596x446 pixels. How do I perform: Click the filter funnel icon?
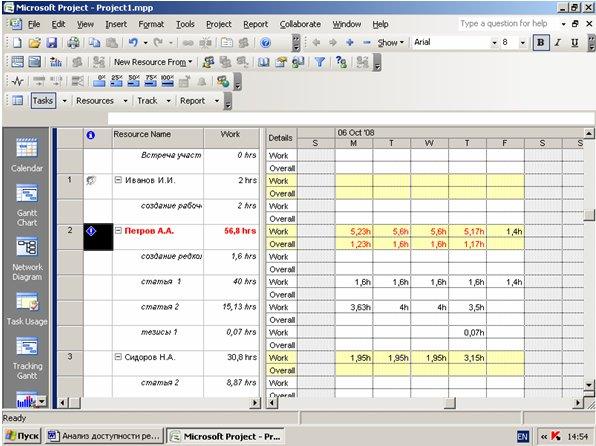pyautogui.click(x=320, y=62)
